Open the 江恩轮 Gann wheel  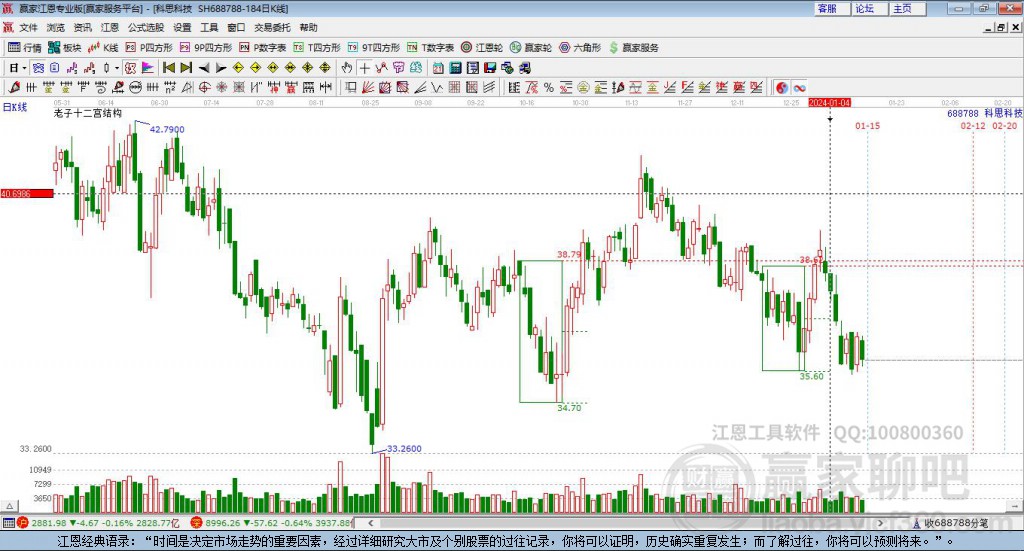482,48
